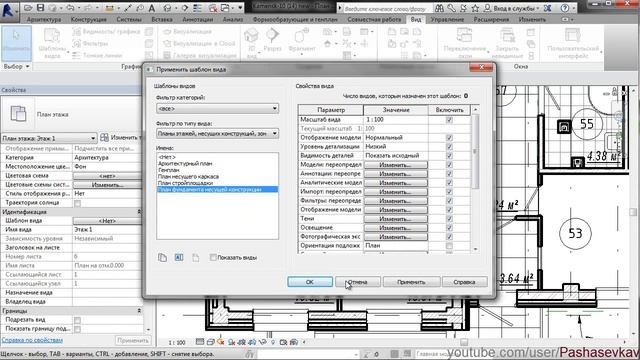The image size is (640, 360).
Task: Toggle the Включить checkbox for Тени
Action: 449,218
